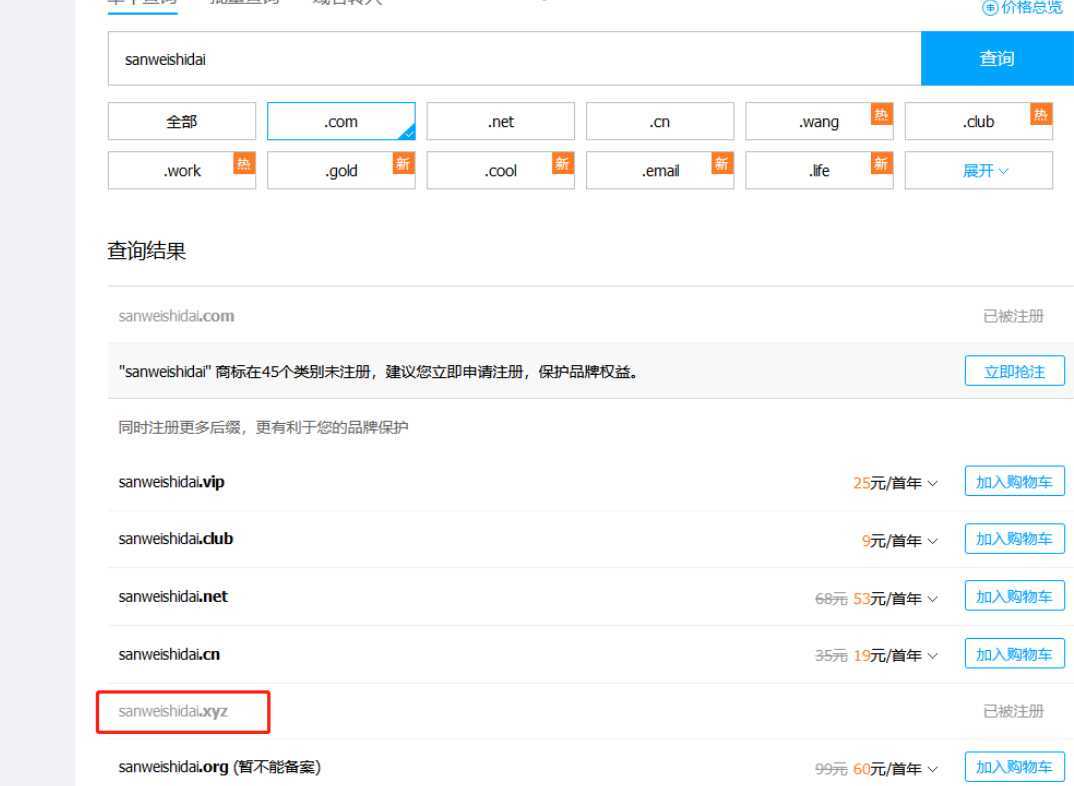The width and height of the screenshot is (1074, 786).
Task: Select the 全部 suffix filter
Action: tap(182, 121)
